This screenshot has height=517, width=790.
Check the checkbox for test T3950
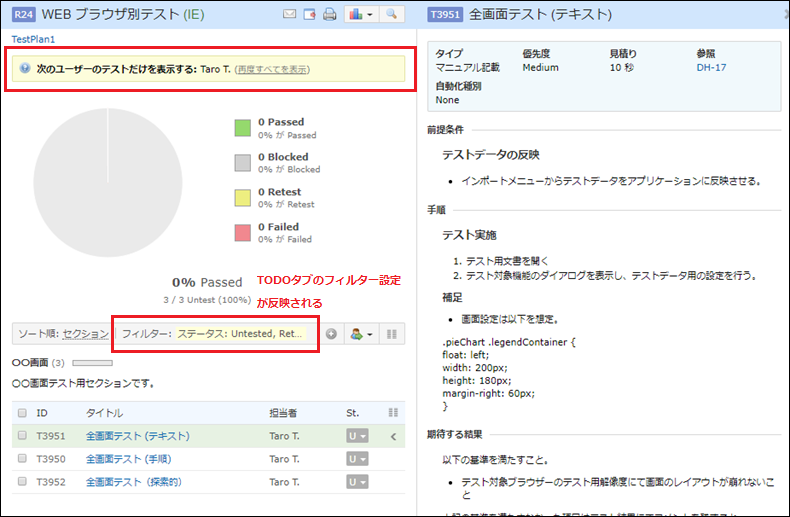[x=22, y=458]
